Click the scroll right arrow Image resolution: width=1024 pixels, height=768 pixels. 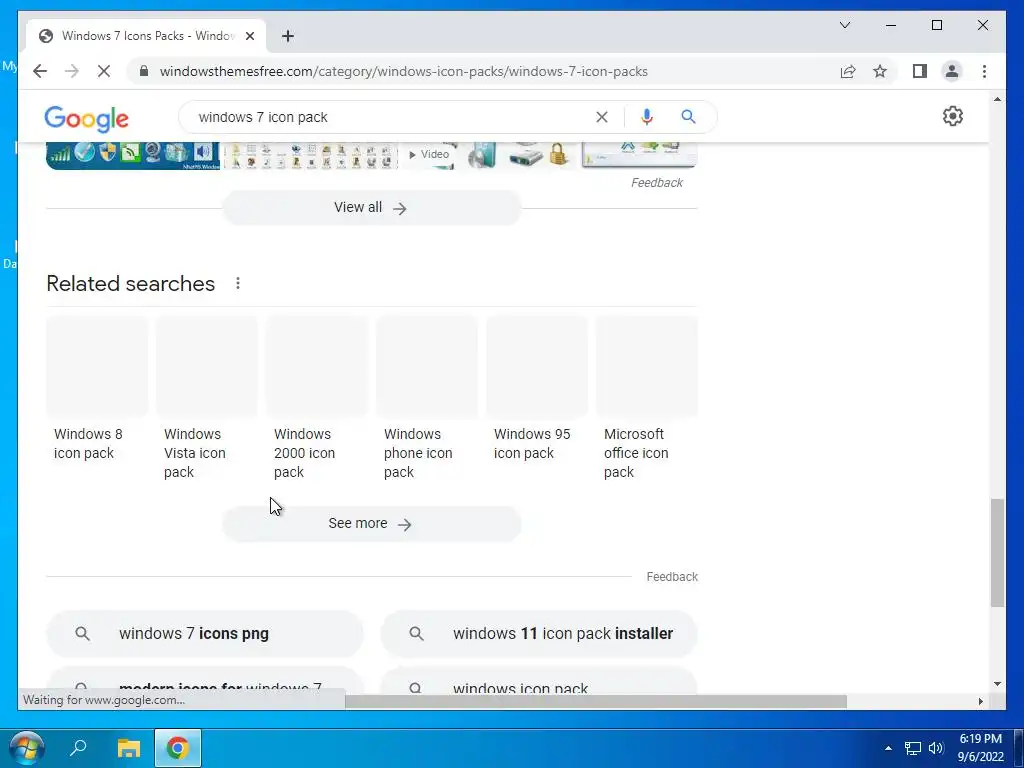pos(980,701)
